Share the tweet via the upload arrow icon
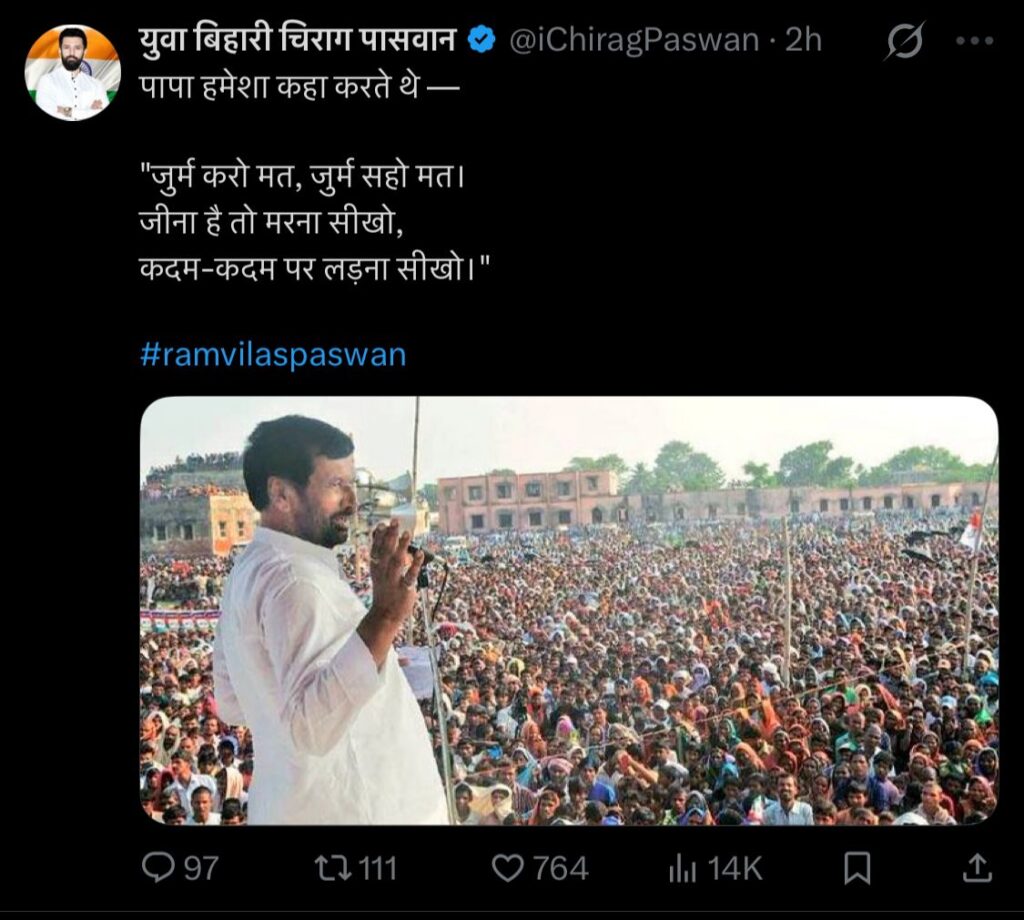 pyautogui.click(x=976, y=868)
